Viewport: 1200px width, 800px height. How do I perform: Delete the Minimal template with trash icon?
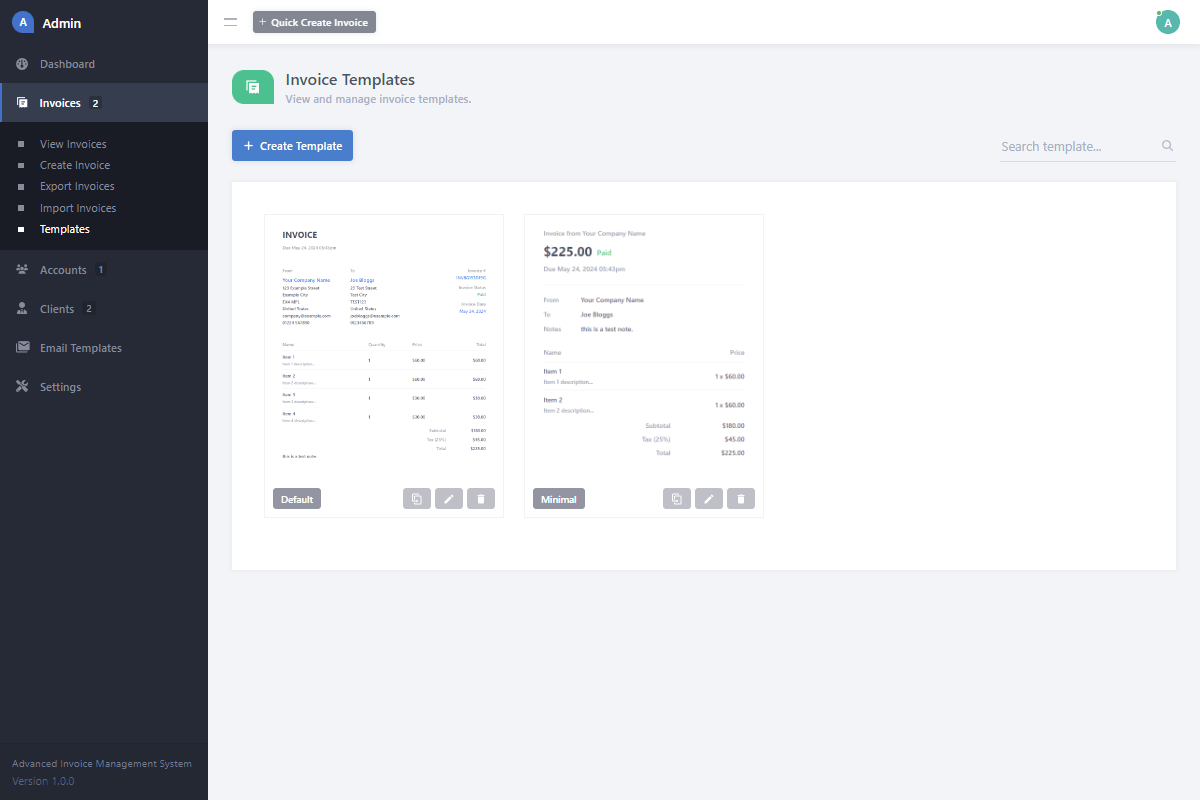click(741, 499)
